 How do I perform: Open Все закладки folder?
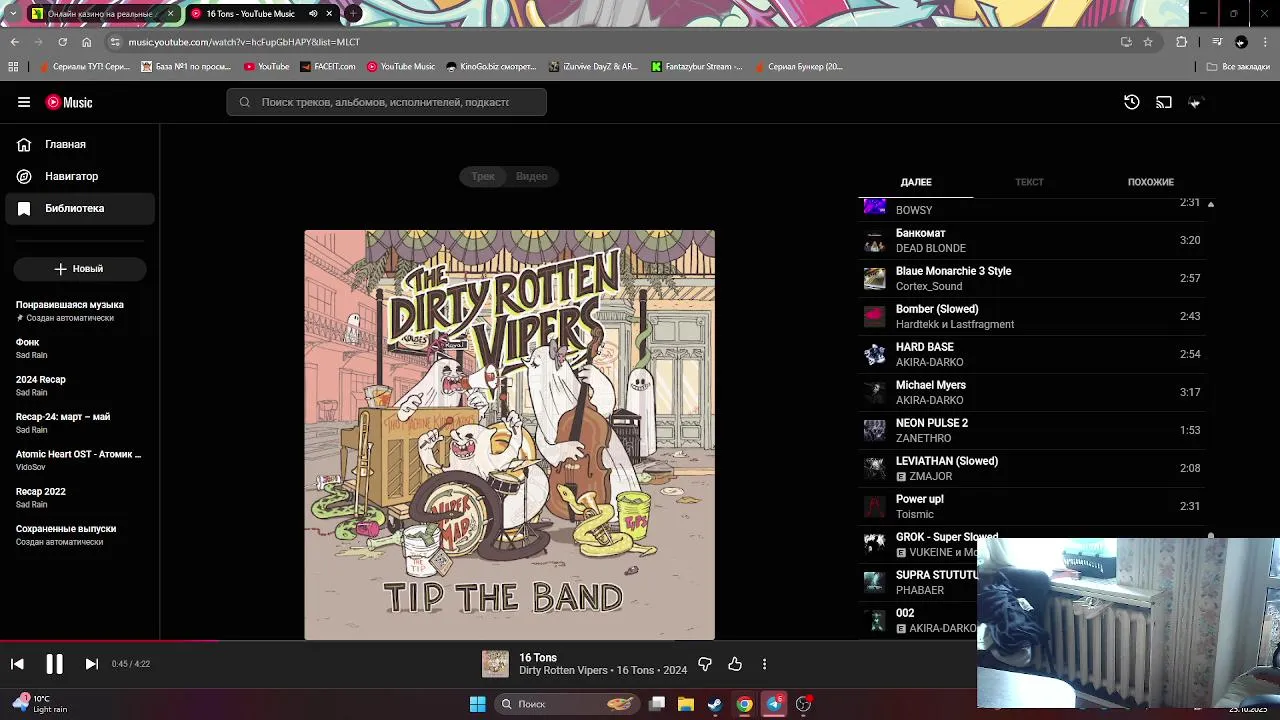[1238, 67]
